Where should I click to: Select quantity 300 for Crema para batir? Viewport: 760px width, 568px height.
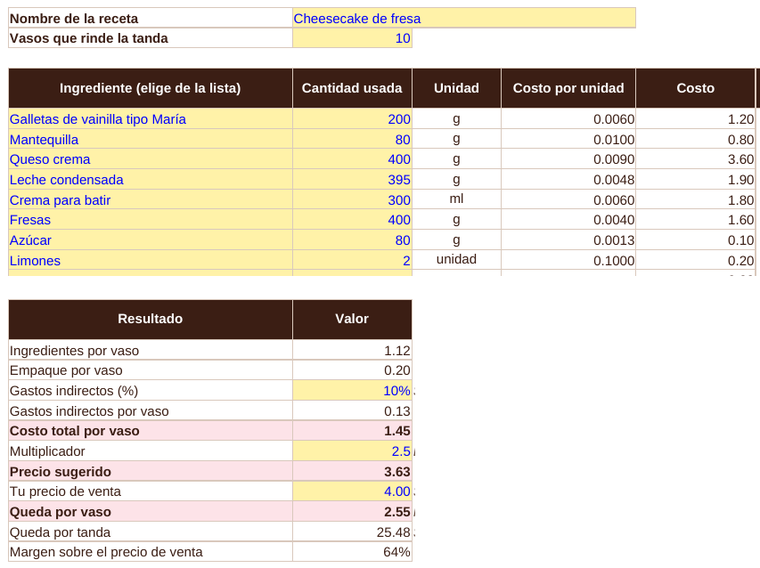[x=352, y=200]
